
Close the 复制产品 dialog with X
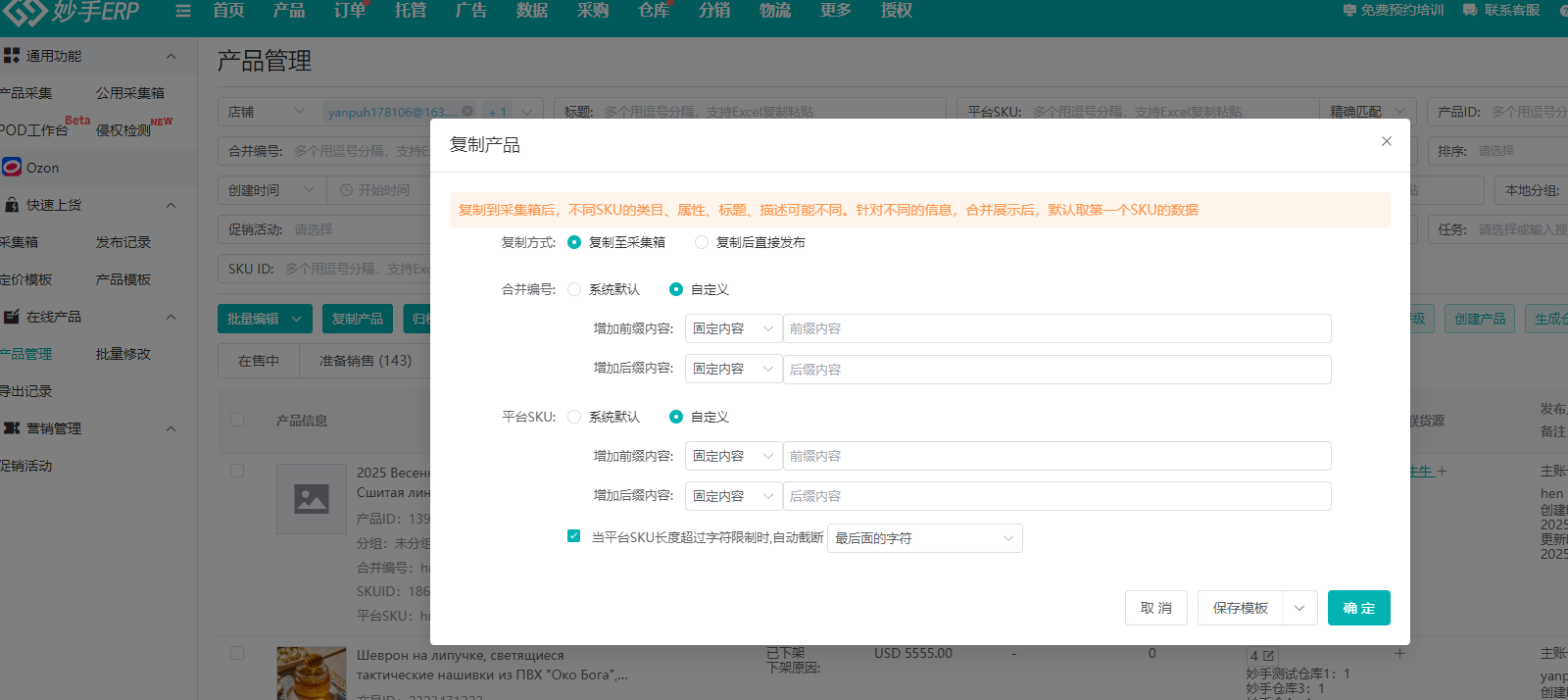[1387, 141]
